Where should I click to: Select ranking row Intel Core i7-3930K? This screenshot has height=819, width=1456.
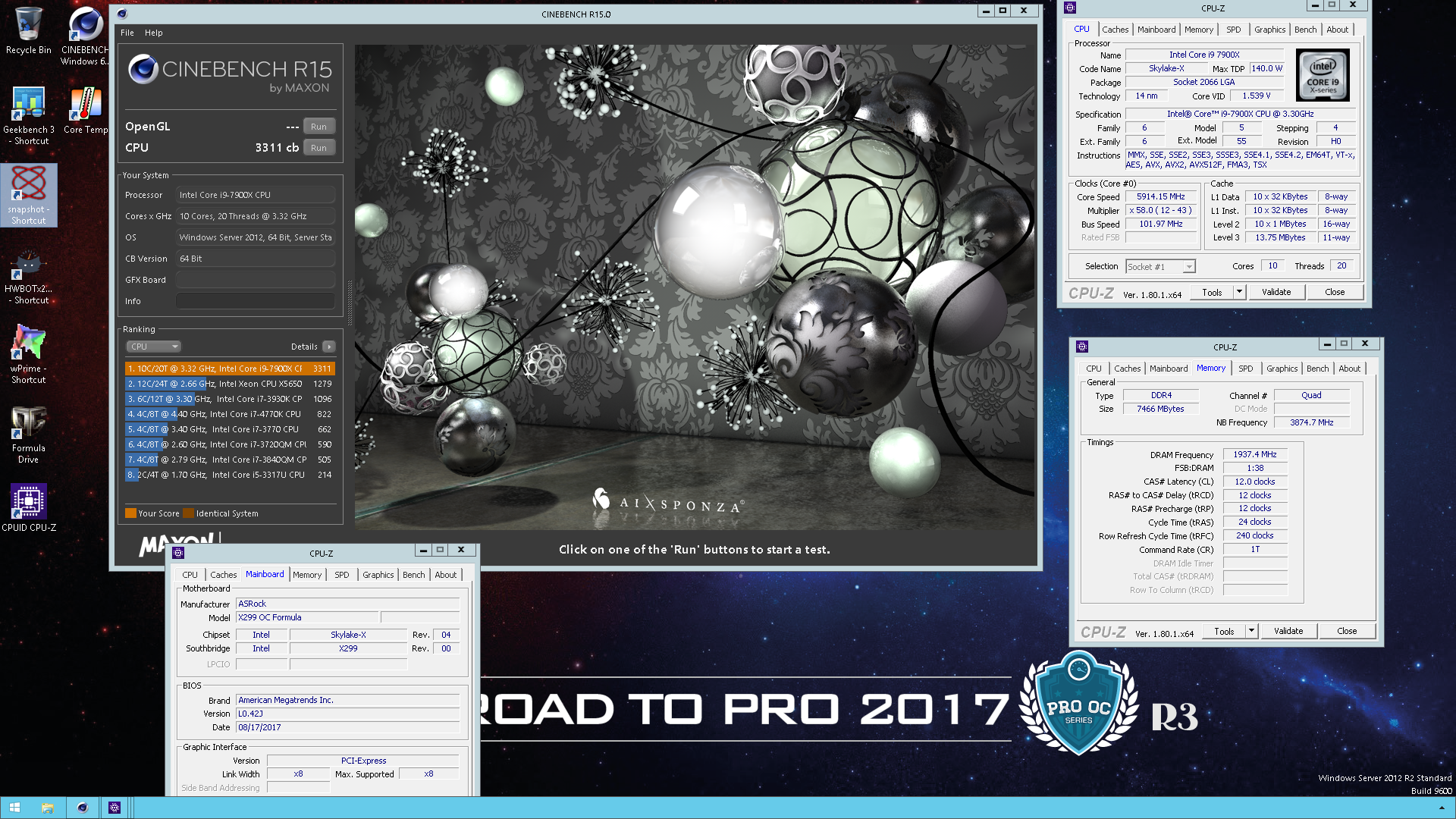230,399
